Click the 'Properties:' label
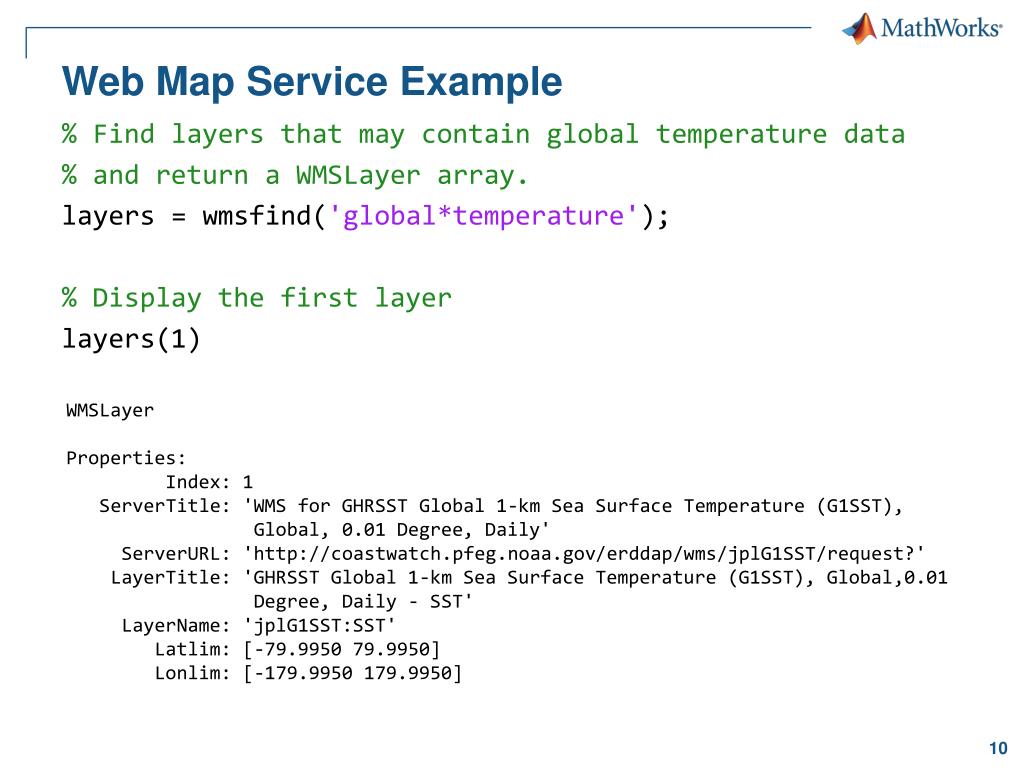 (x=126, y=458)
